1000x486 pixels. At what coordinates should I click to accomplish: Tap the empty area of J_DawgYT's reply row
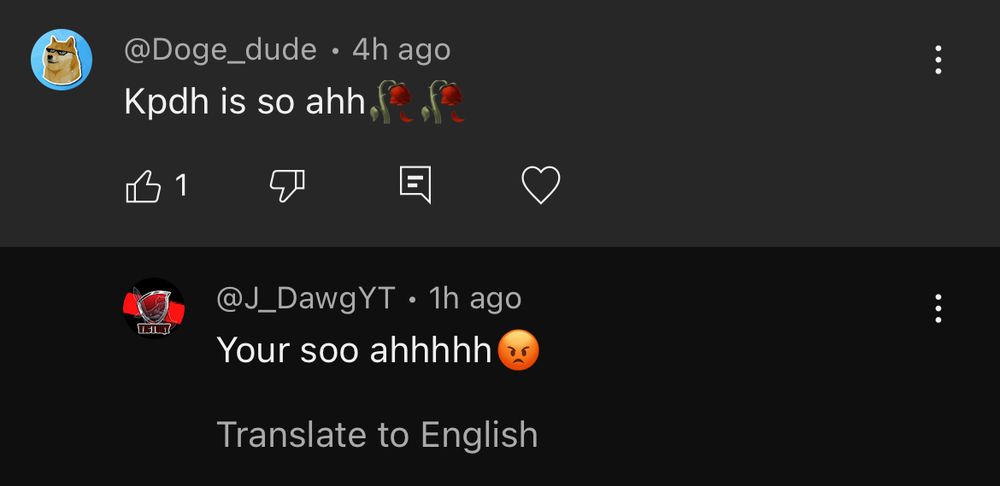(x=733, y=383)
